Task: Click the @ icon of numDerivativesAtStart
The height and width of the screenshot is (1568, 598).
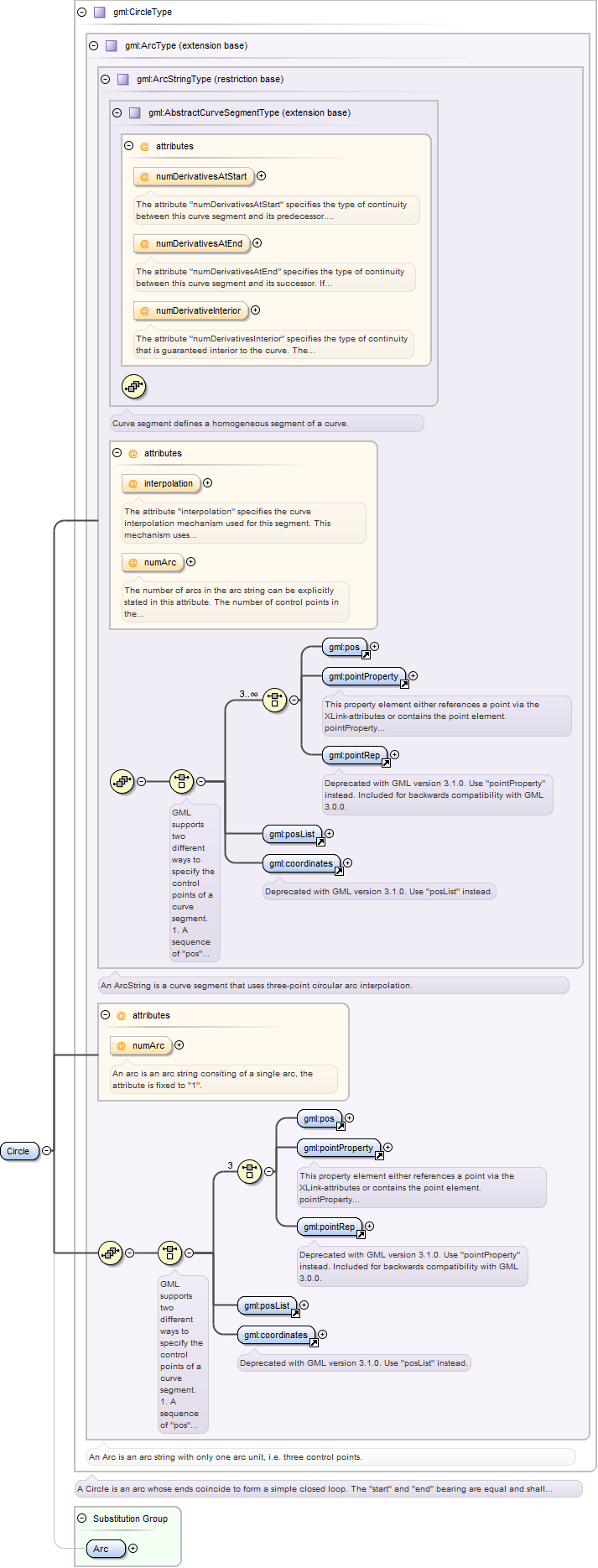Action: [144, 177]
